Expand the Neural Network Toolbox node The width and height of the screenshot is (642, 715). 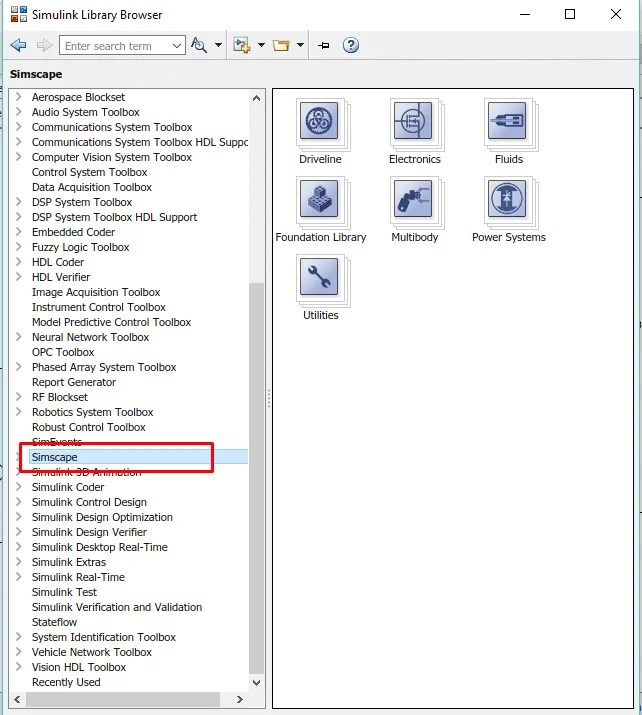[19, 337]
